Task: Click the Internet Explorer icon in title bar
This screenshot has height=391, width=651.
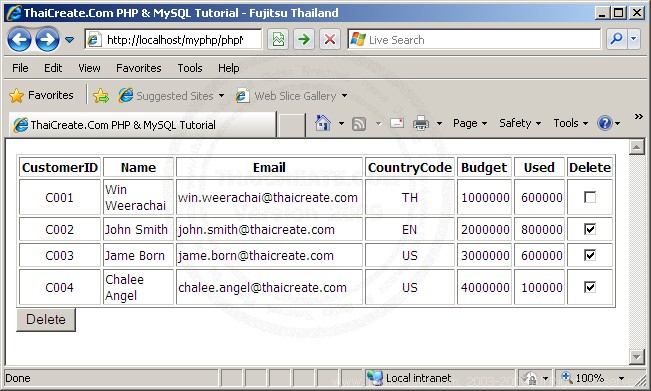Action: point(13,13)
